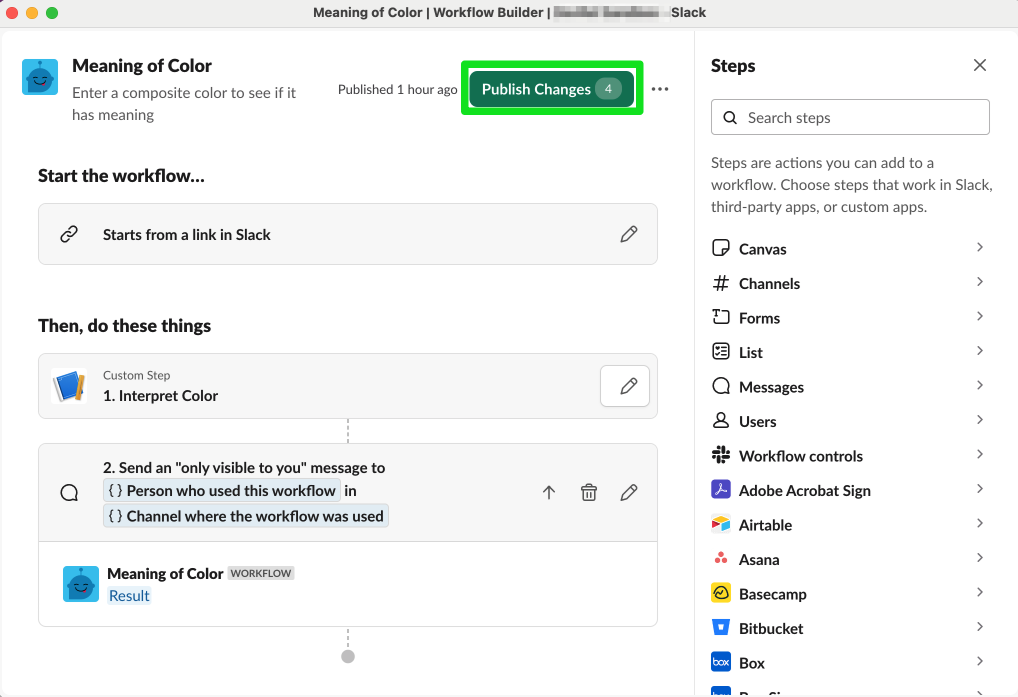Click the Publish Changes button
Viewport: 1018px width, 697px height.
click(x=550, y=88)
